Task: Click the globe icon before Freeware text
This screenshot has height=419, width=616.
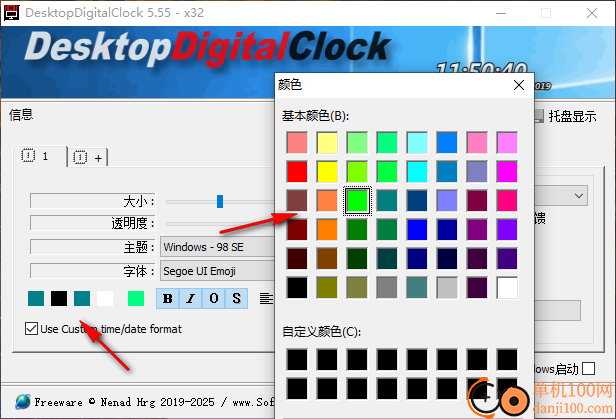Action: 23,402
